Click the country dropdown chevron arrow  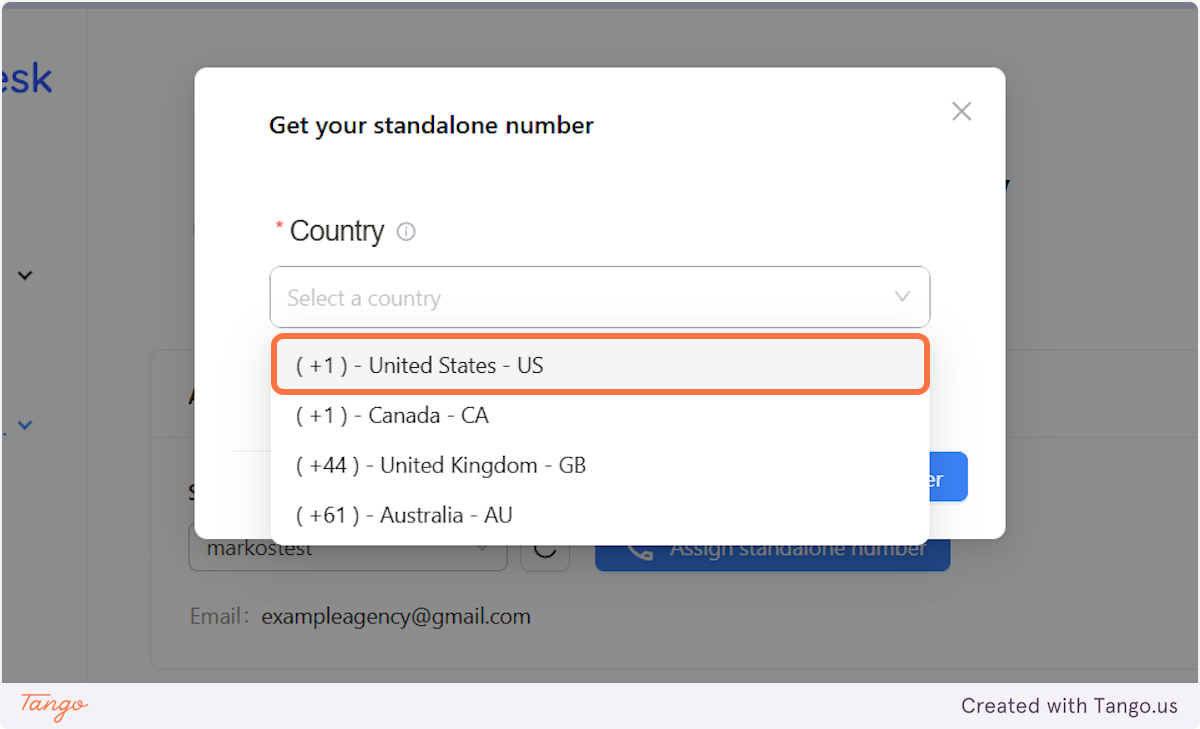click(902, 297)
